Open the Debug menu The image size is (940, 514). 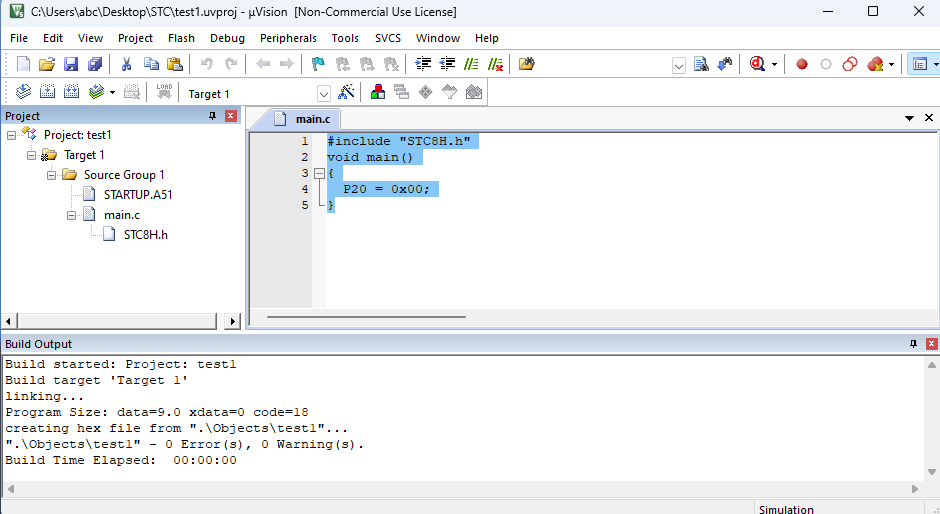coord(227,38)
